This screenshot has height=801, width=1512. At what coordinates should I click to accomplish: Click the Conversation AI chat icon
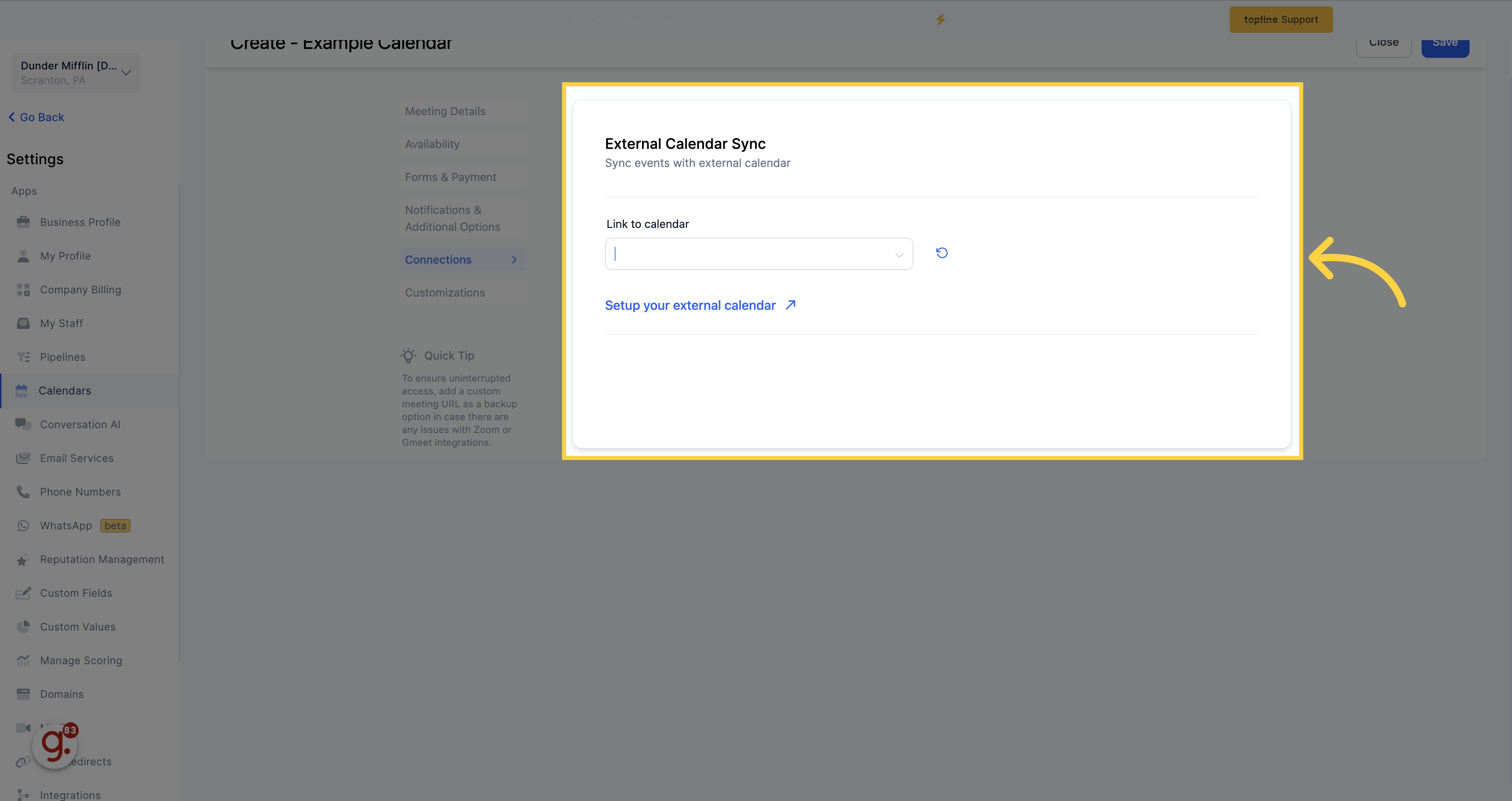(23, 424)
